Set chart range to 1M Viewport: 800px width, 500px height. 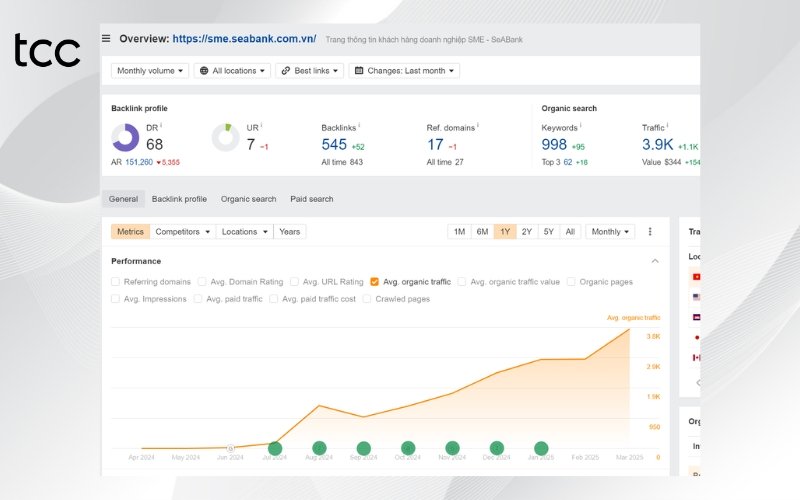[460, 232]
